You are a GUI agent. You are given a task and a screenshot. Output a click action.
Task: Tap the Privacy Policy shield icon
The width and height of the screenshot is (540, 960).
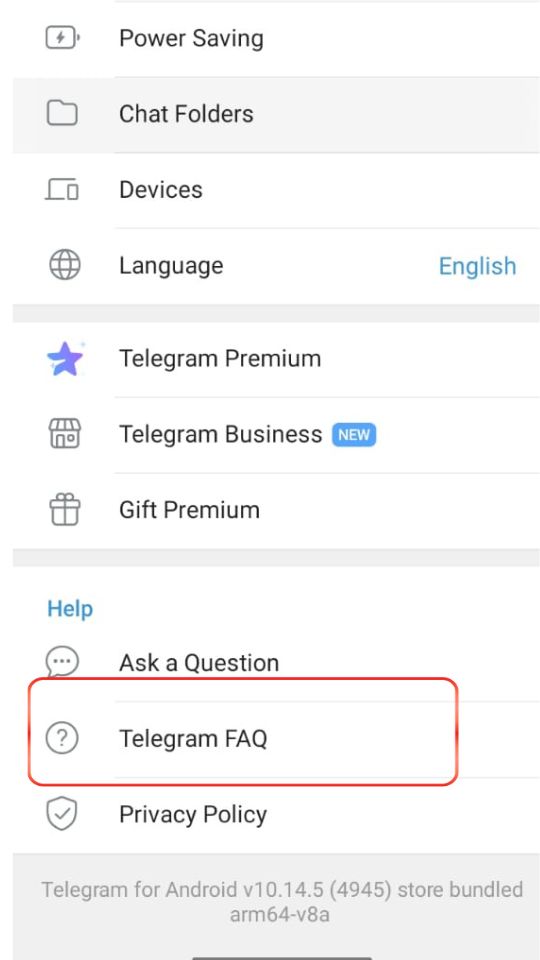pos(62,814)
